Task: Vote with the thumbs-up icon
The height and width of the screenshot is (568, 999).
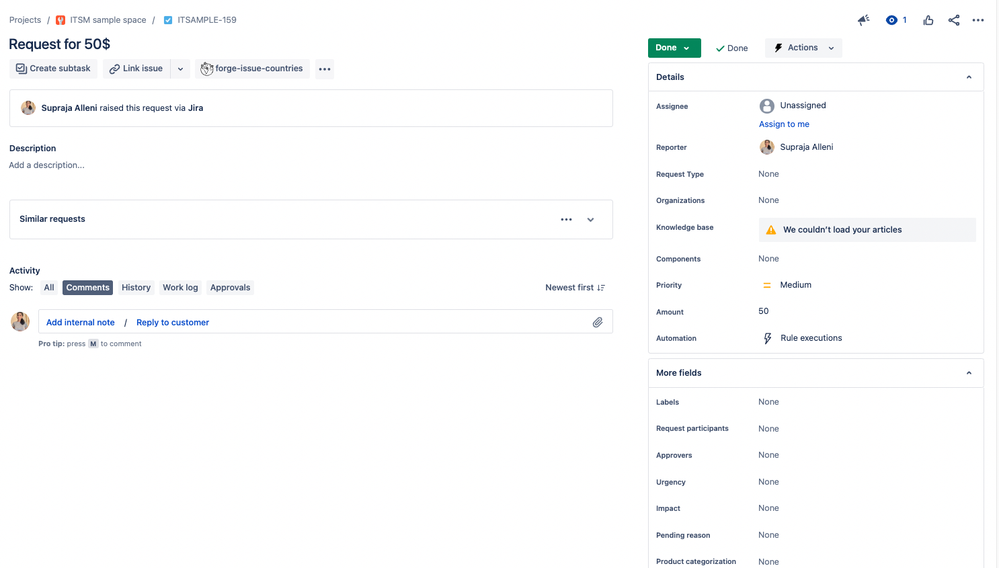Action: [x=928, y=20]
